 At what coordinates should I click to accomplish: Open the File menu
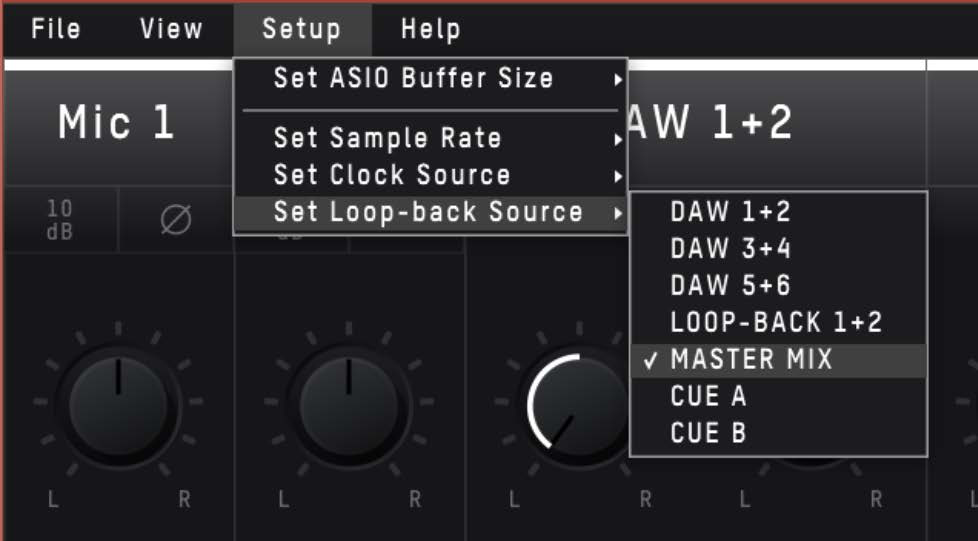[x=56, y=29]
